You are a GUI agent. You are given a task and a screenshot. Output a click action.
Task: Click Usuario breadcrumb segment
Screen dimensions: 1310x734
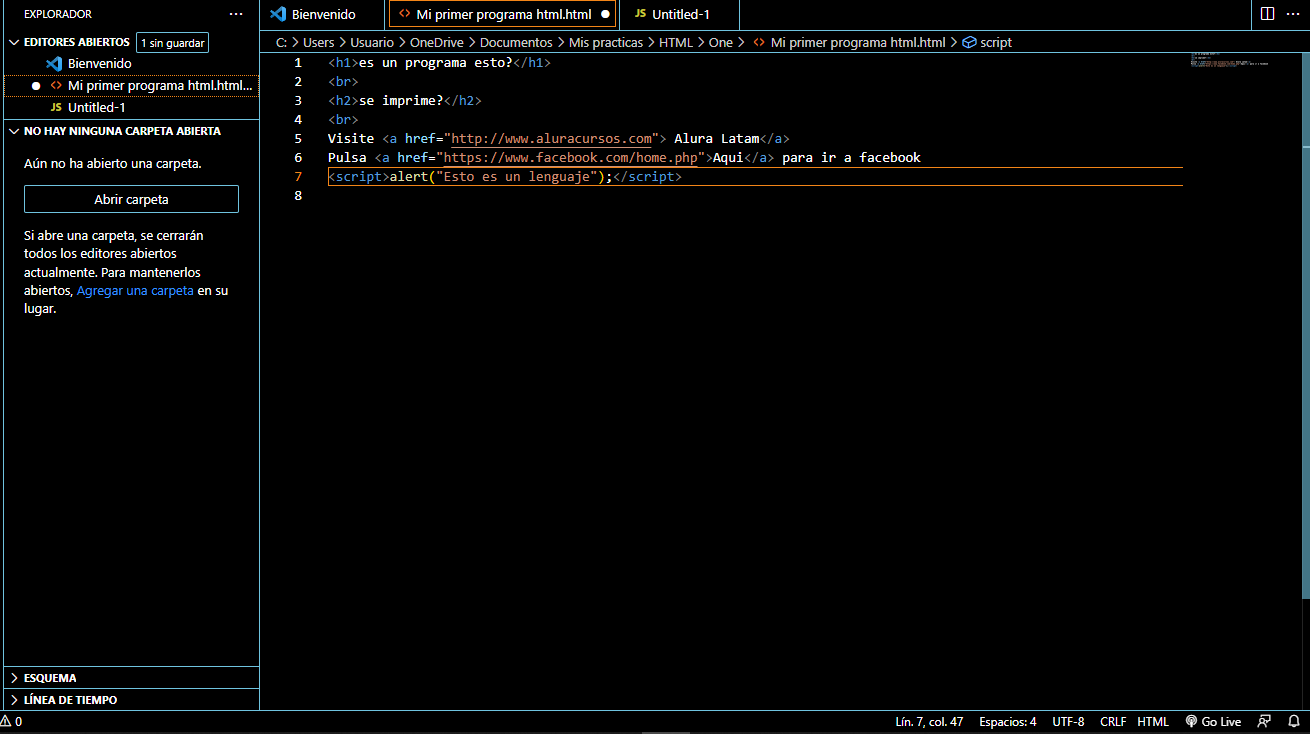[x=372, y=43]
